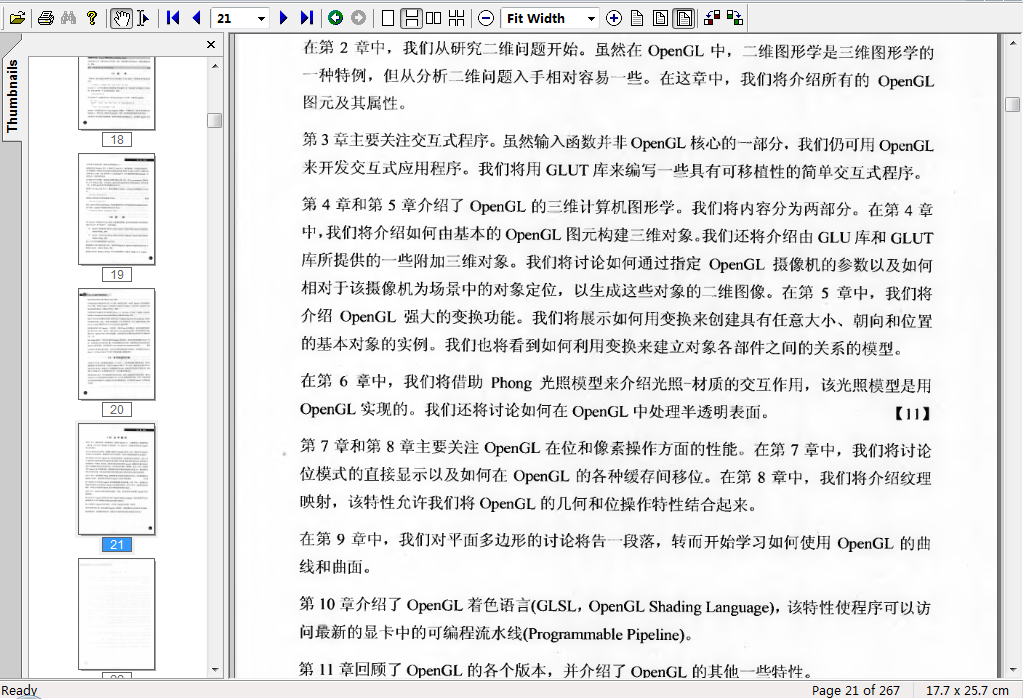Zoom in with plus icon
Image resolution: width=1023 pixels, height=699 pixels.
[x=613, y=18]
